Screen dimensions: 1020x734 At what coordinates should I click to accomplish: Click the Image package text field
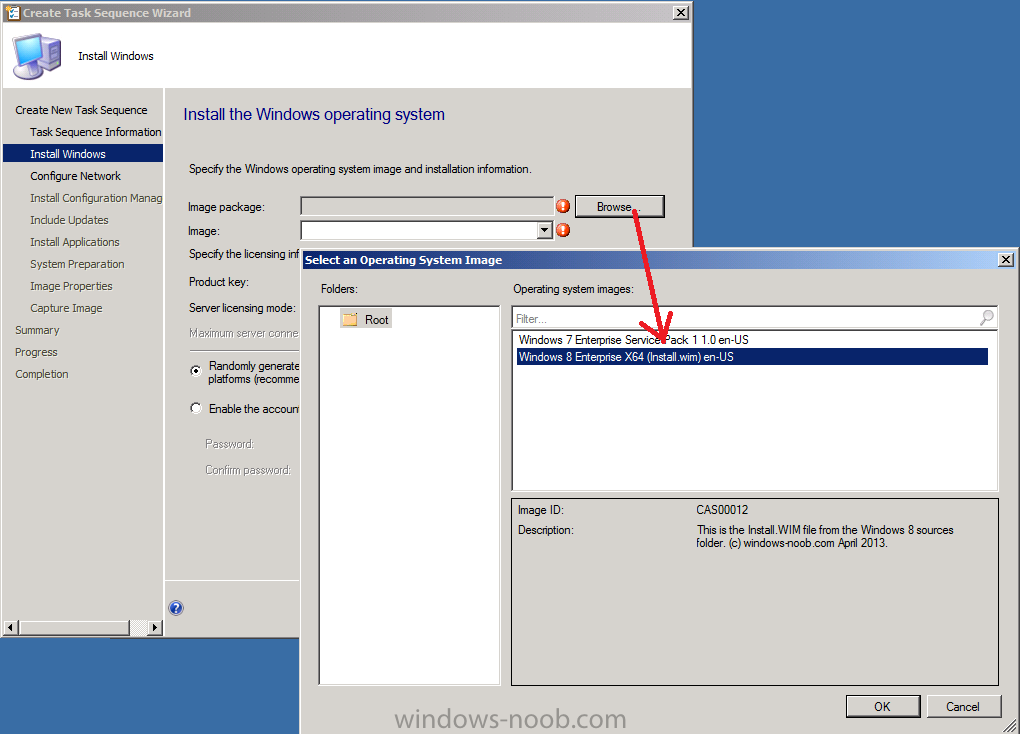pos(427,206)
